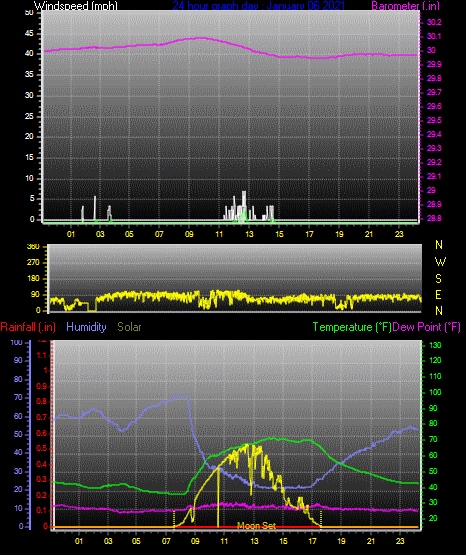Click the 'W' wind direction label
This screenshot has width=466, height=555.
point(440,262)
